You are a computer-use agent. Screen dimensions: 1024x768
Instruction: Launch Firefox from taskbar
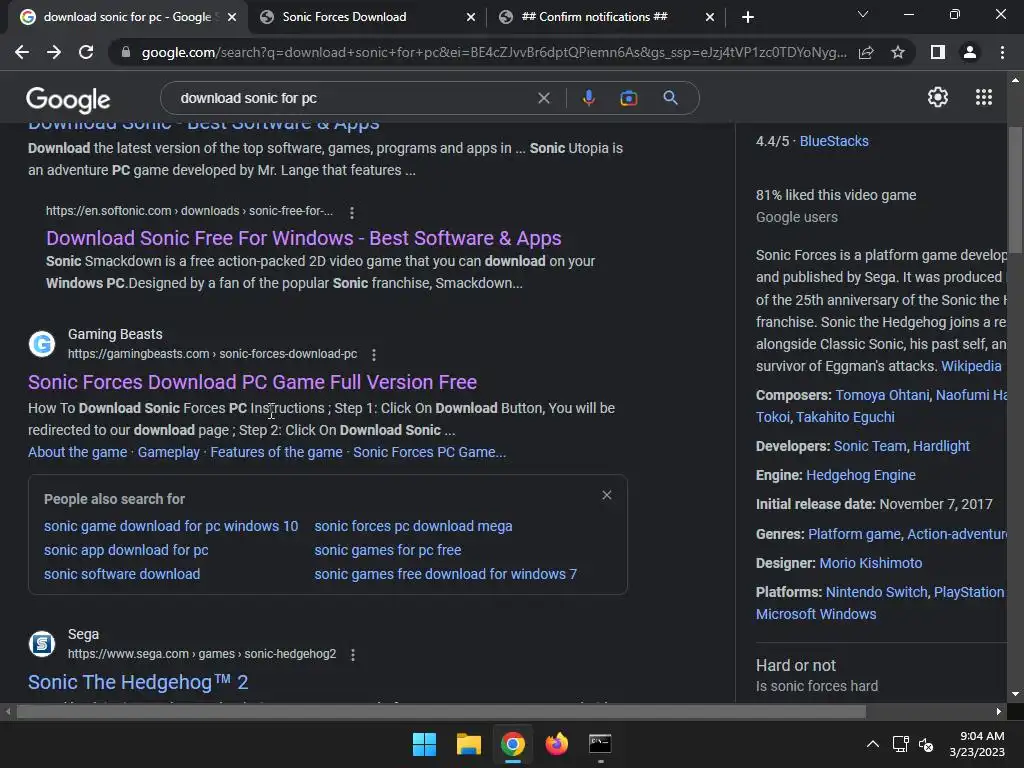(556, 744)
